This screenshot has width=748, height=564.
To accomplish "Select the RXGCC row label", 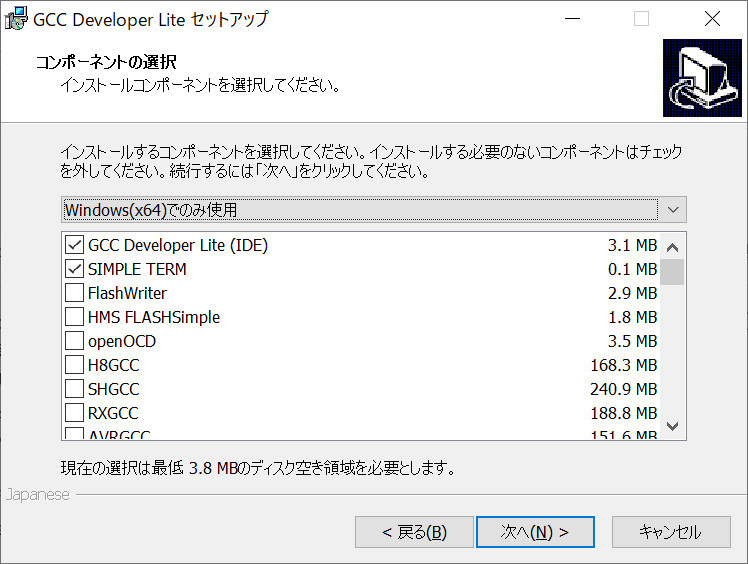I will point(113,413).
